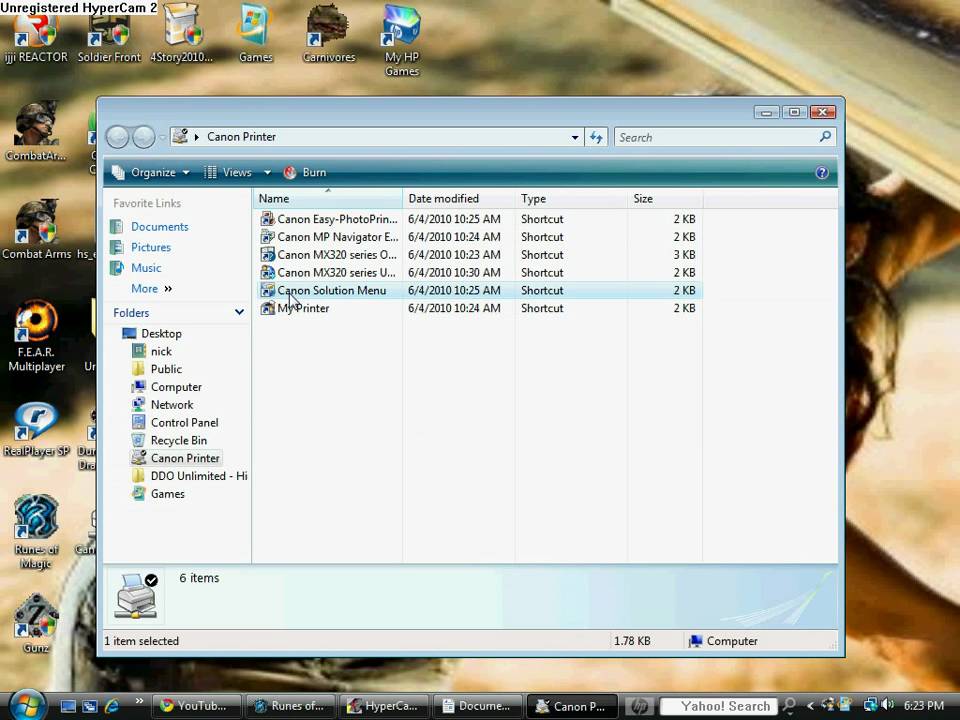Open the Organize dropdown menu
The width and height of the screenshot is (960, 720).
[151, 172]
